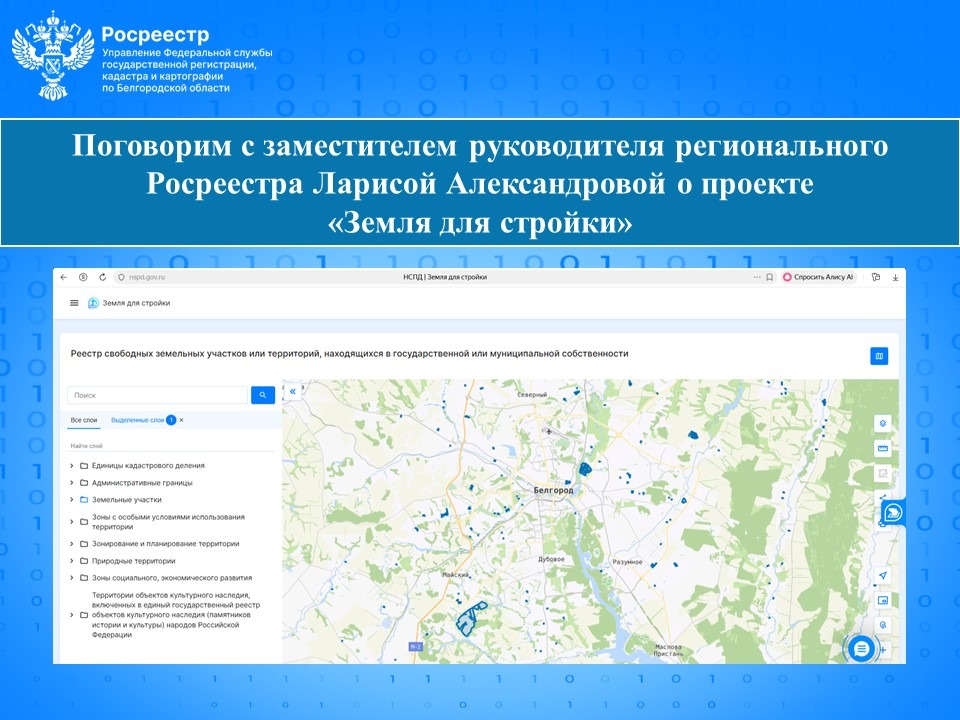Screen dimensions: 960x720
Task: Open the three-dots menu in the address bar
Action: 757,277
